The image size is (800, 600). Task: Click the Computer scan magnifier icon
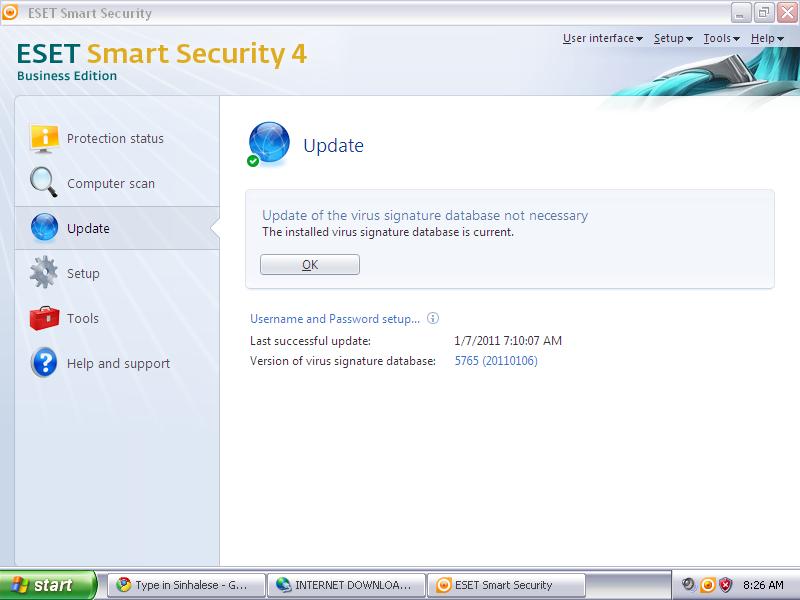coord(43,182)
